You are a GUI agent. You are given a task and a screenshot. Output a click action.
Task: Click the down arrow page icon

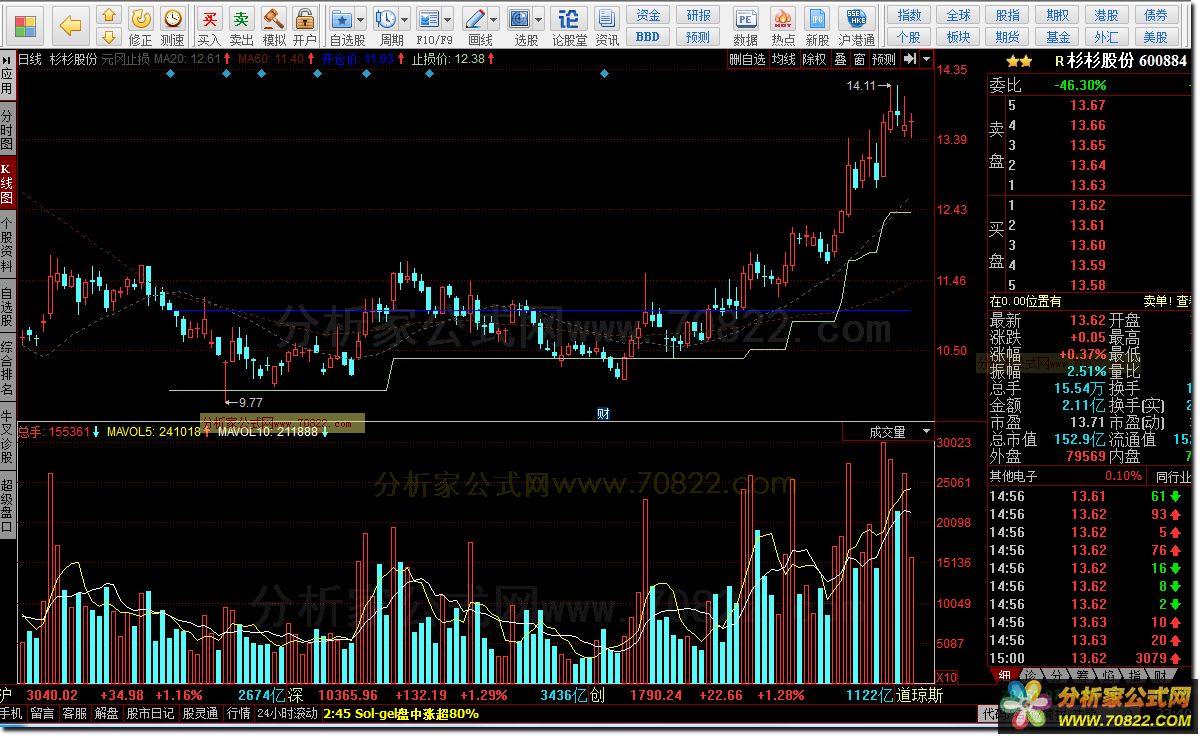(110, 38)
